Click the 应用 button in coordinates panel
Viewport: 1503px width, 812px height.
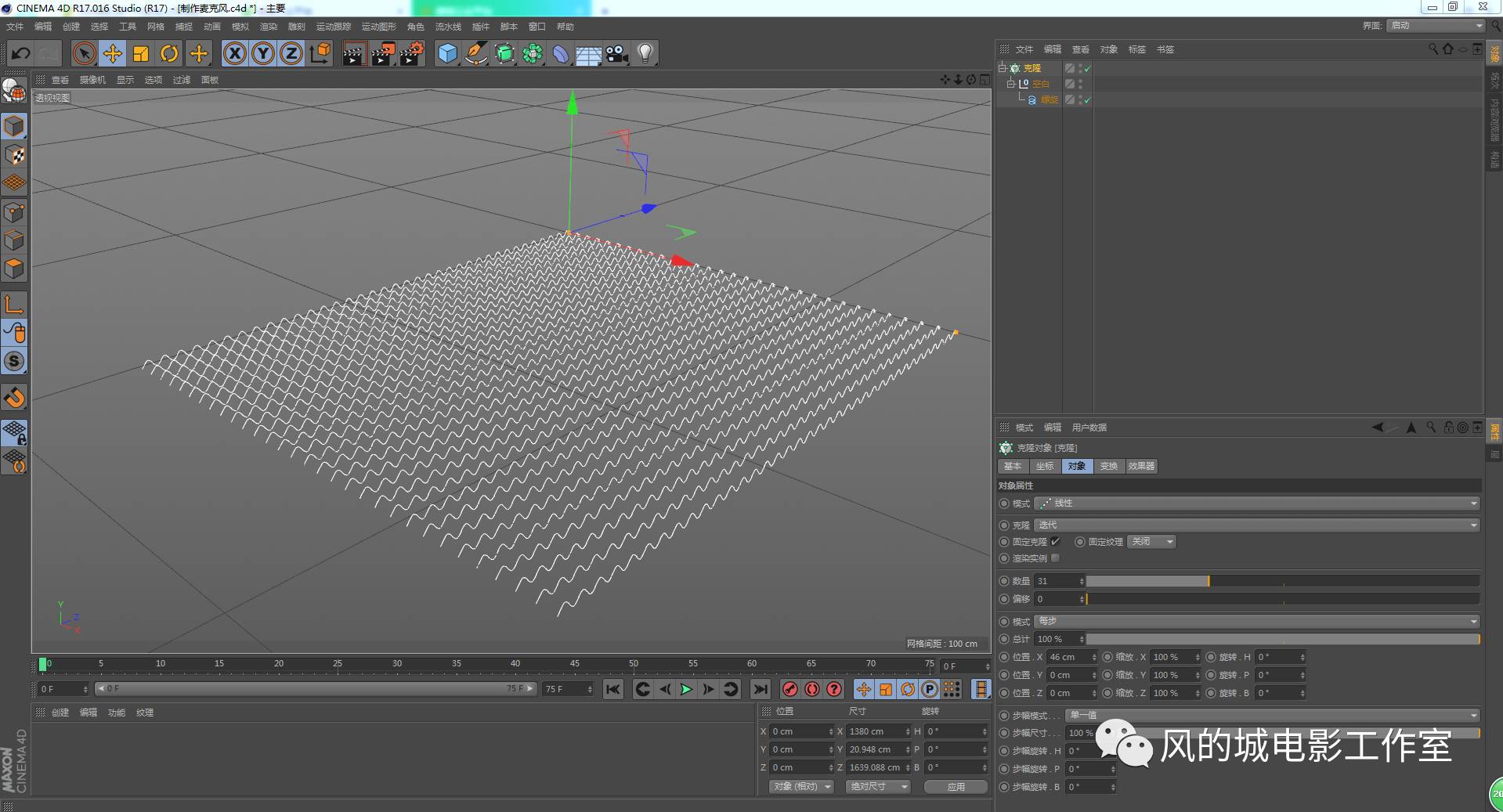pyautogui.click(x=955, y=786)
